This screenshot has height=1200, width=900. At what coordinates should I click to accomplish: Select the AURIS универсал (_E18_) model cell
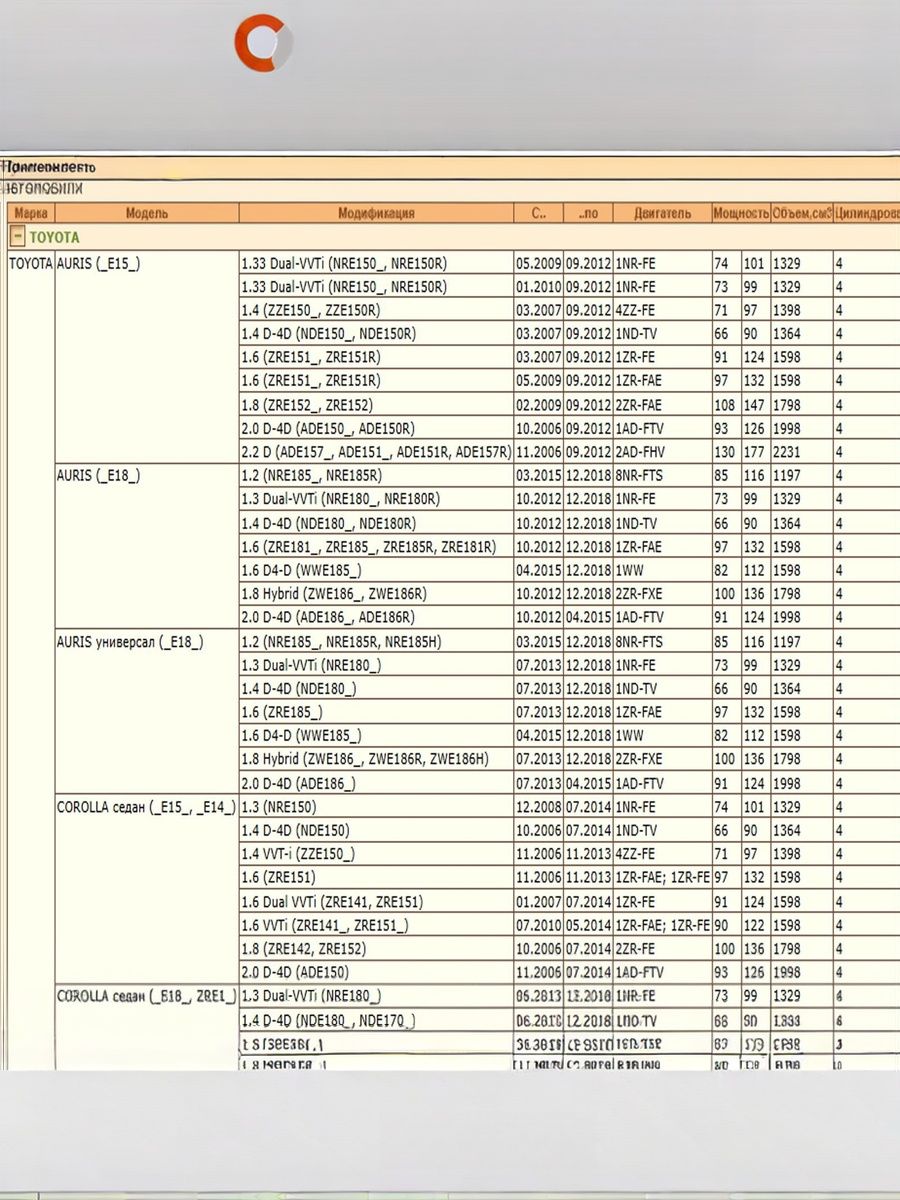pos(130,642)
